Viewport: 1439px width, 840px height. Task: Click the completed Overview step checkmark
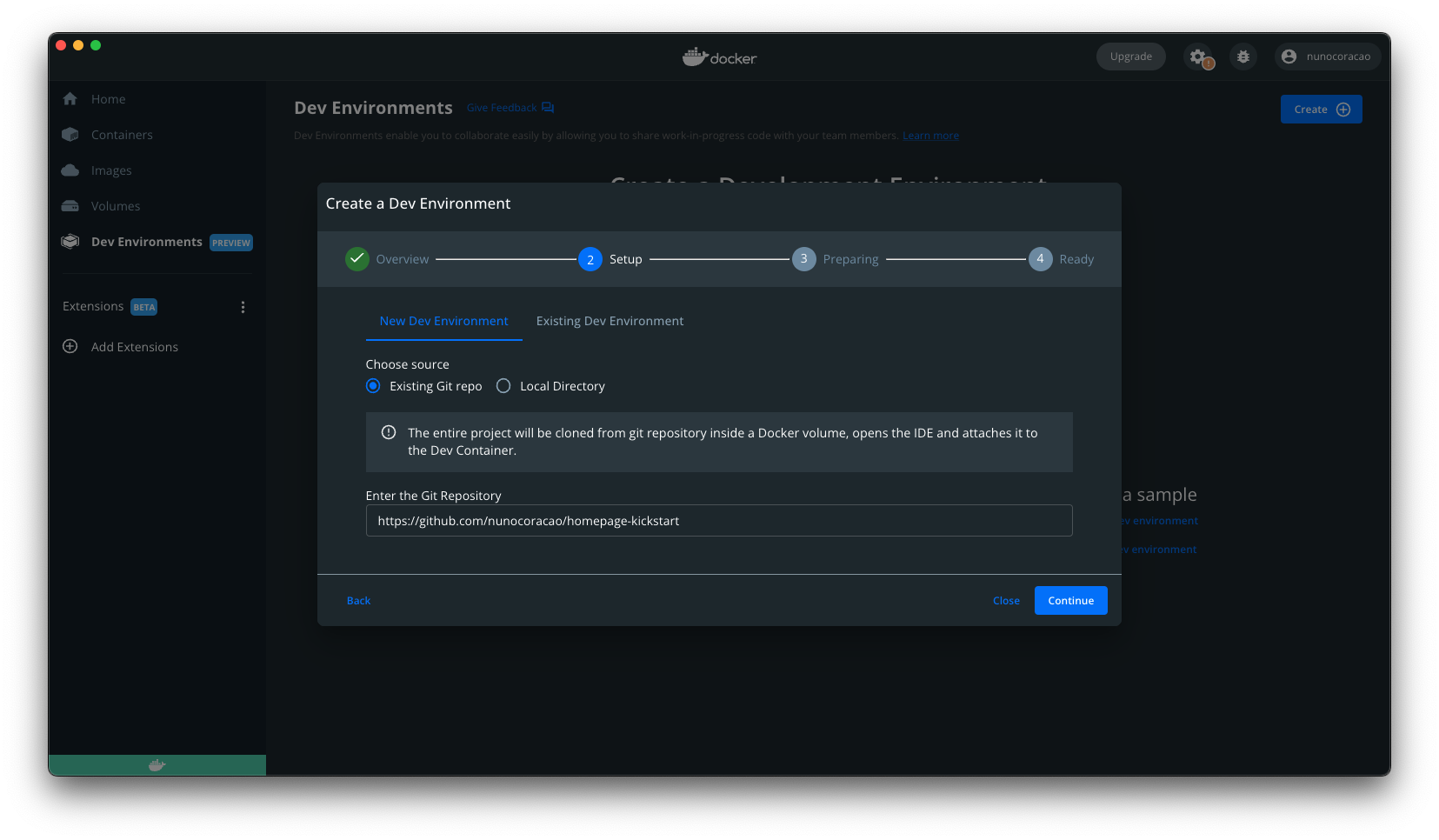tap(357, 259)
